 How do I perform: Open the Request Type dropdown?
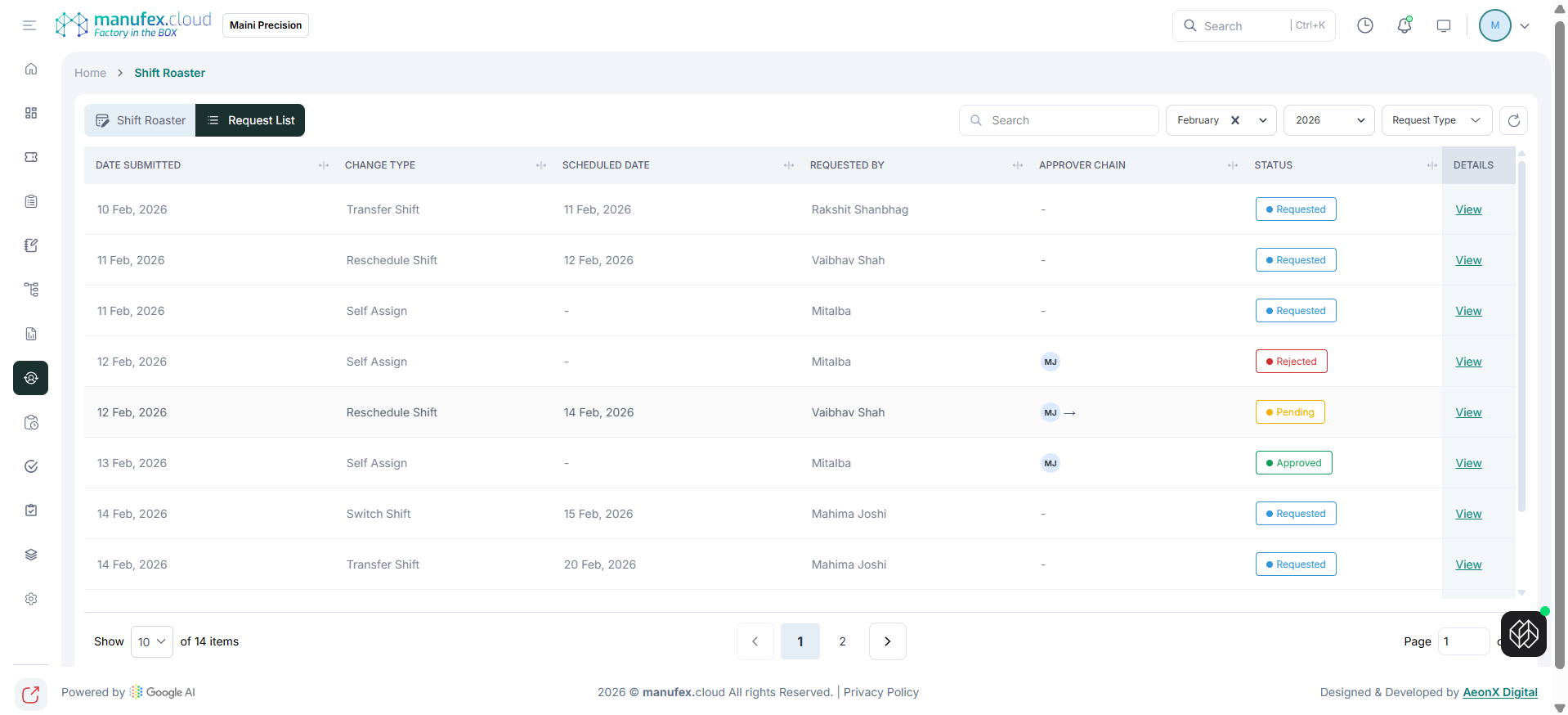pyautogui.click(x=1436, y=120)
